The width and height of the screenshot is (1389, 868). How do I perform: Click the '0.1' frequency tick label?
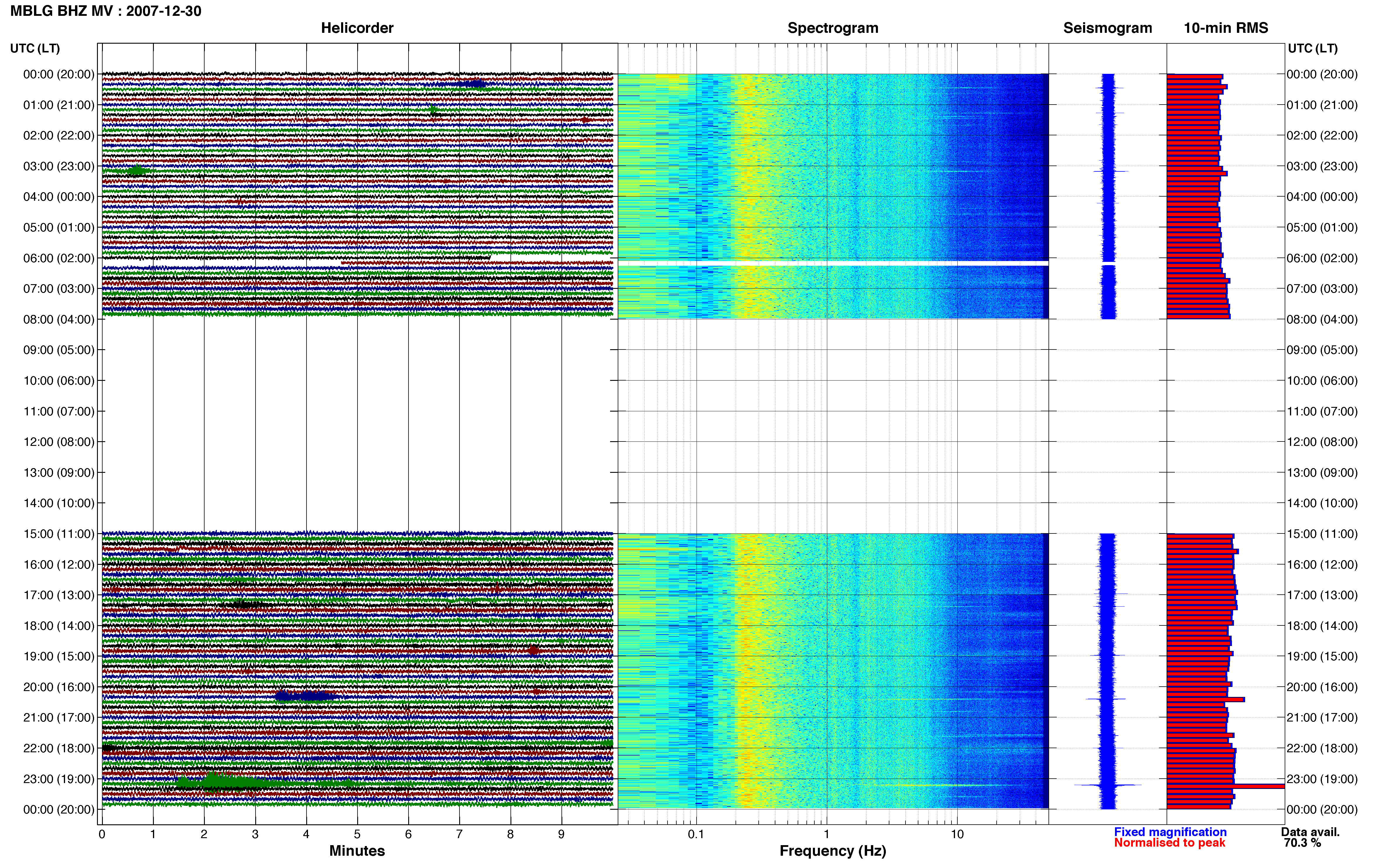coord(696,834)
